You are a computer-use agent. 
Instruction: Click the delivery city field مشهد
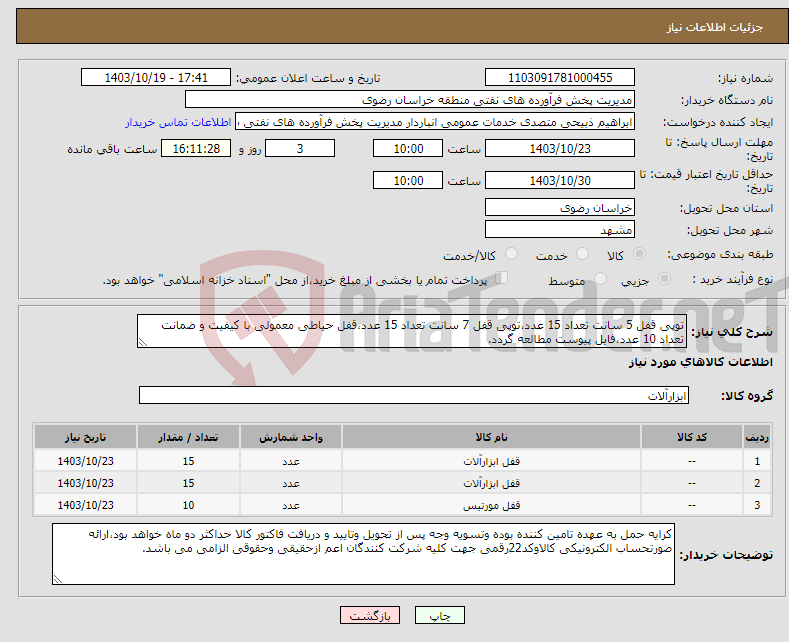[x=560, y=229]
